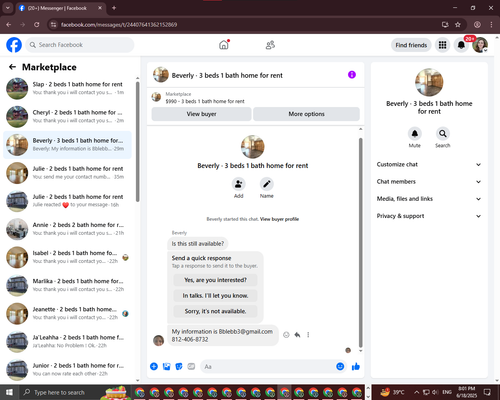Mute the chat with bell icon
The height and width of the screenshot is (400, 500).
coord(414,134)
